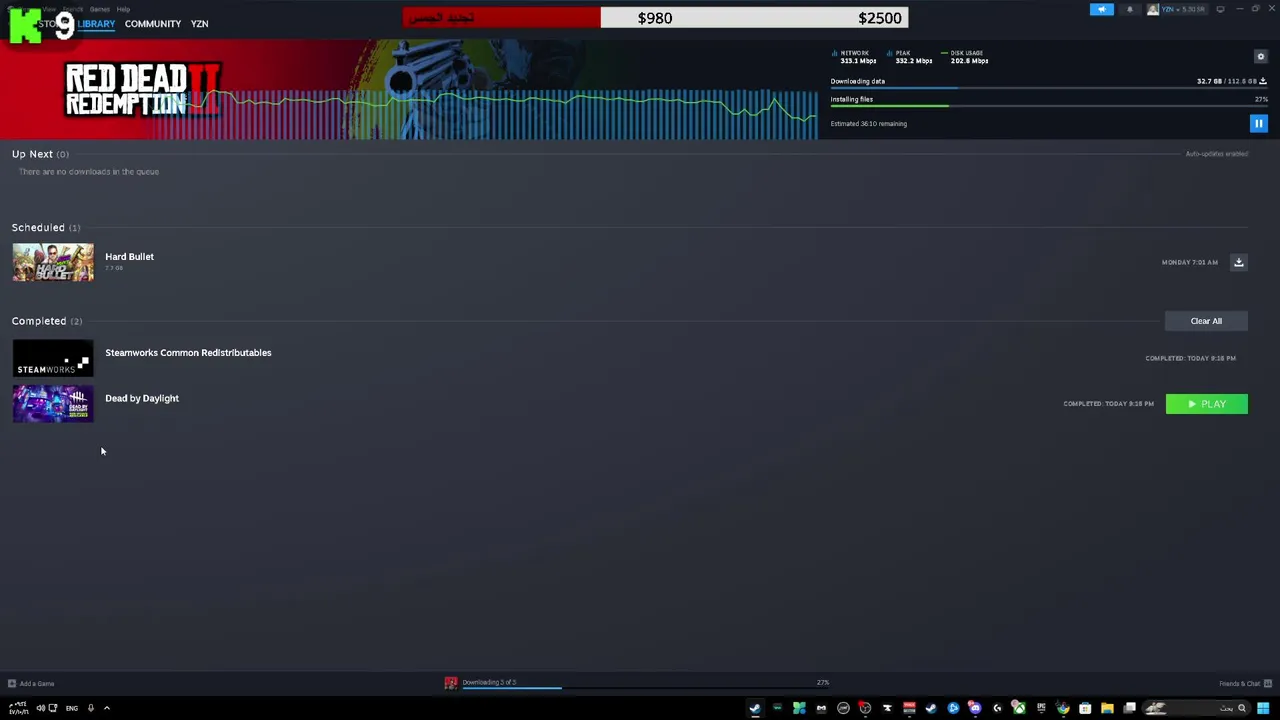Open Friends & Chat

coord(1244,684)
